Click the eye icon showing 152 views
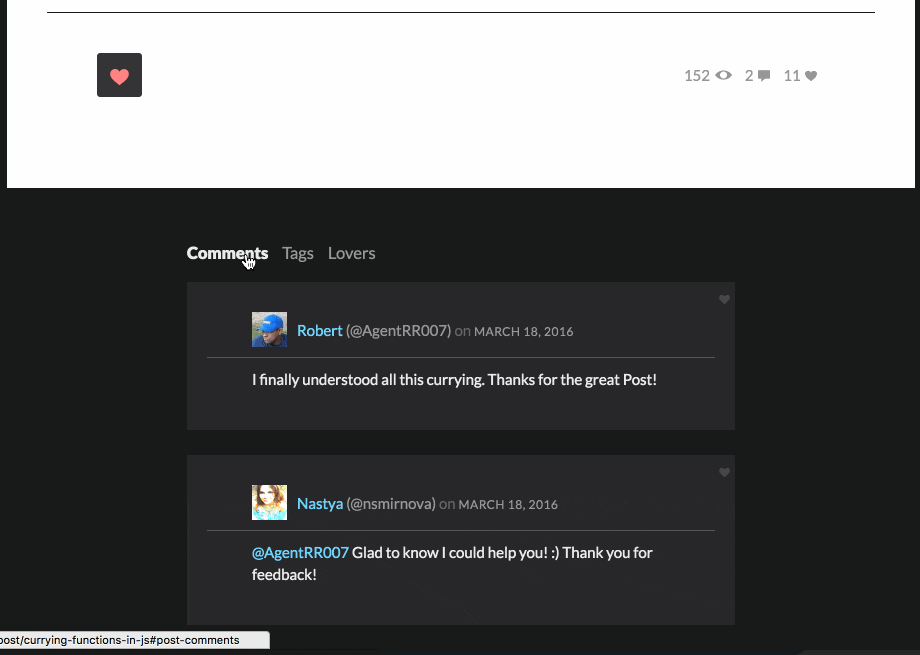920x655 pixels. pos(722,75)
